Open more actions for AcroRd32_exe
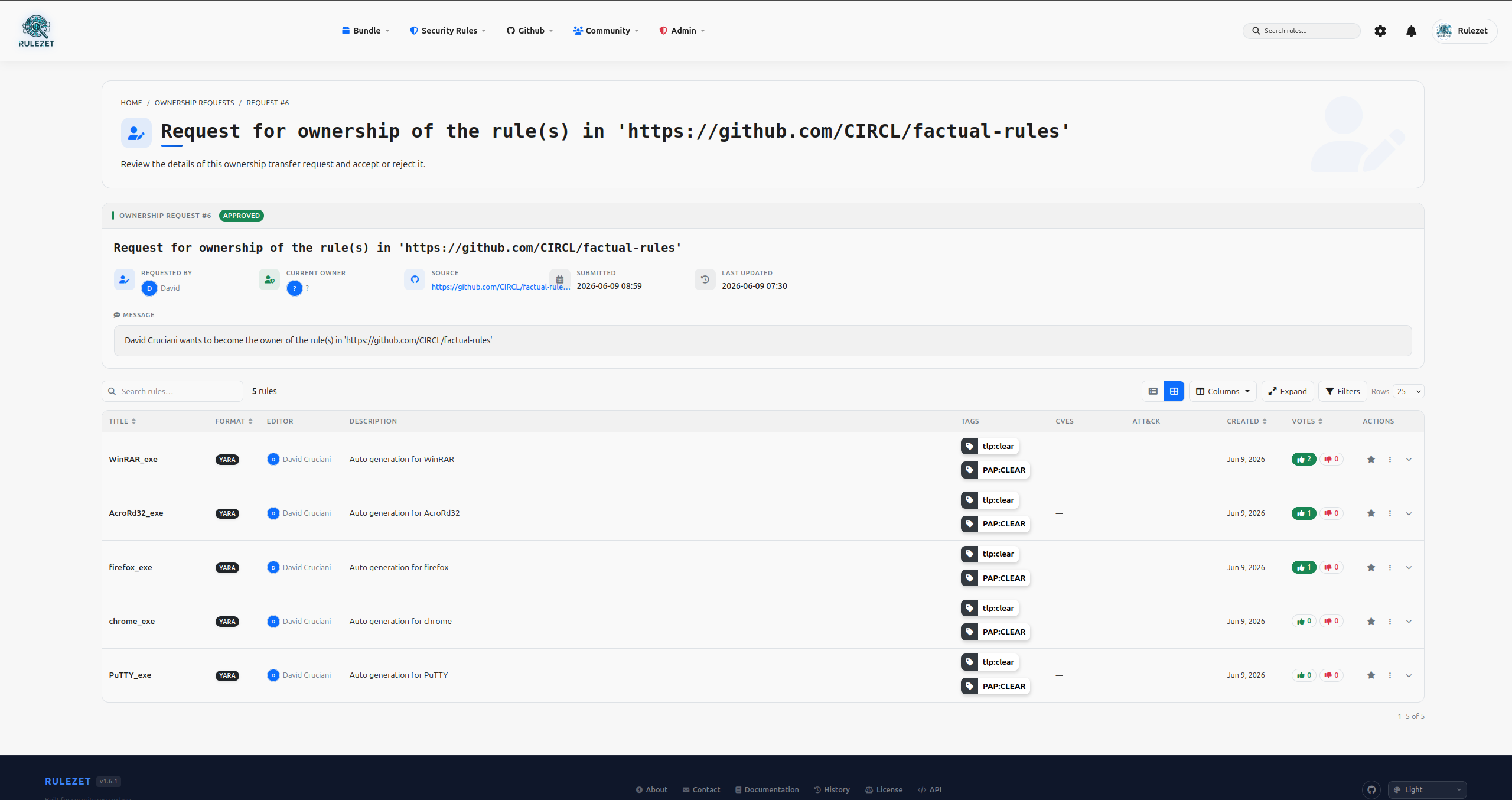Screen dimensions: 1512x800 (x=1390, y=513)
